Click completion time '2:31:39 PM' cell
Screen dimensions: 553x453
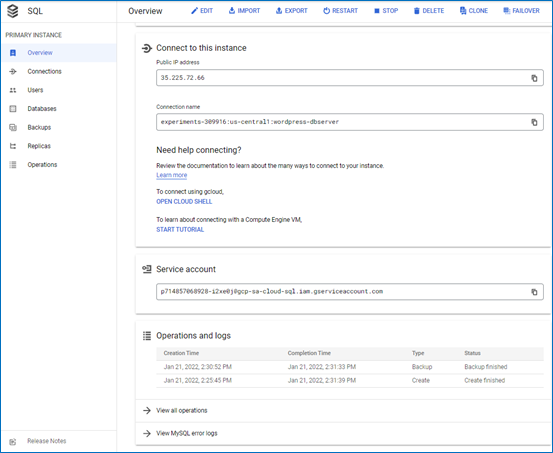coord(322,380)
